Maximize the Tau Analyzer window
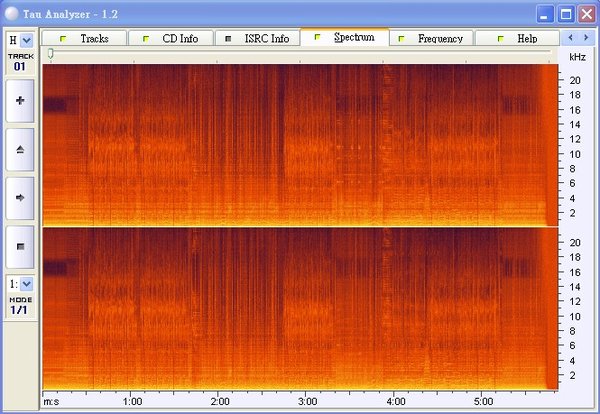This screenshot has width=600, height=414. pyautogui.click(x=566, y=15)
